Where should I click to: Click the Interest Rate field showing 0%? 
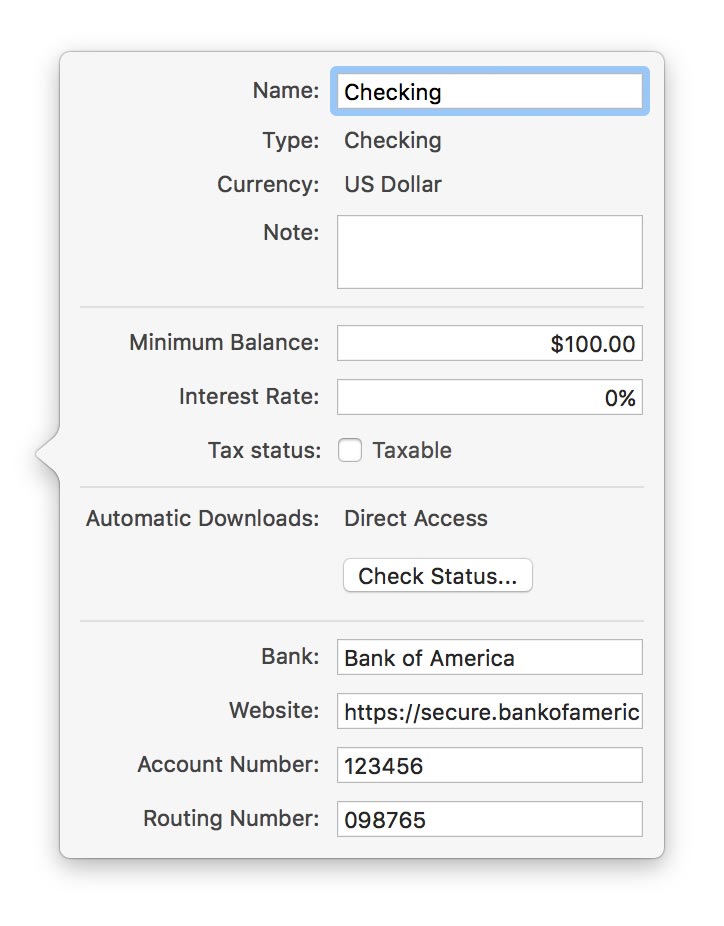(490, 397)
